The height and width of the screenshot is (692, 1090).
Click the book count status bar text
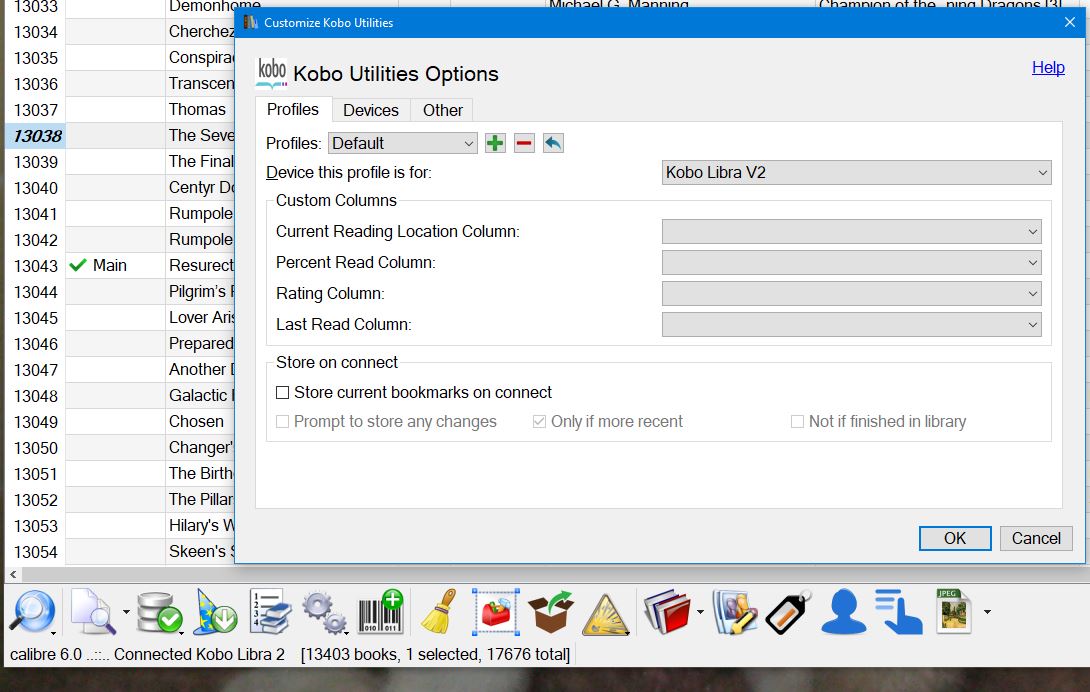coord(435,654)
